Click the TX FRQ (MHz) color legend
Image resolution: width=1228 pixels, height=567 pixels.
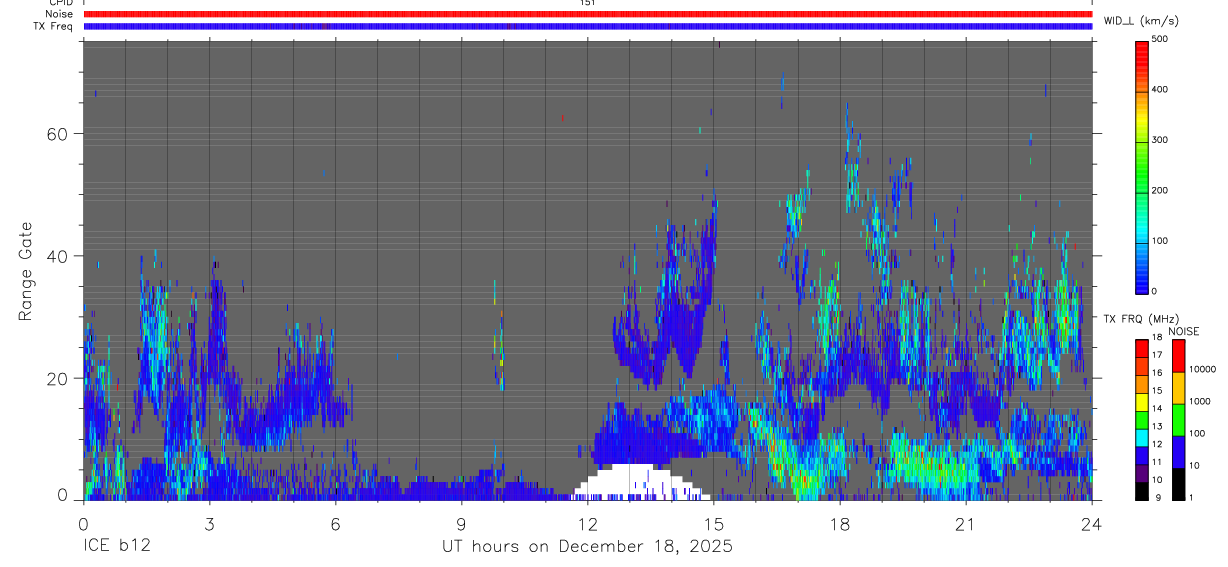click(1142, 420)
